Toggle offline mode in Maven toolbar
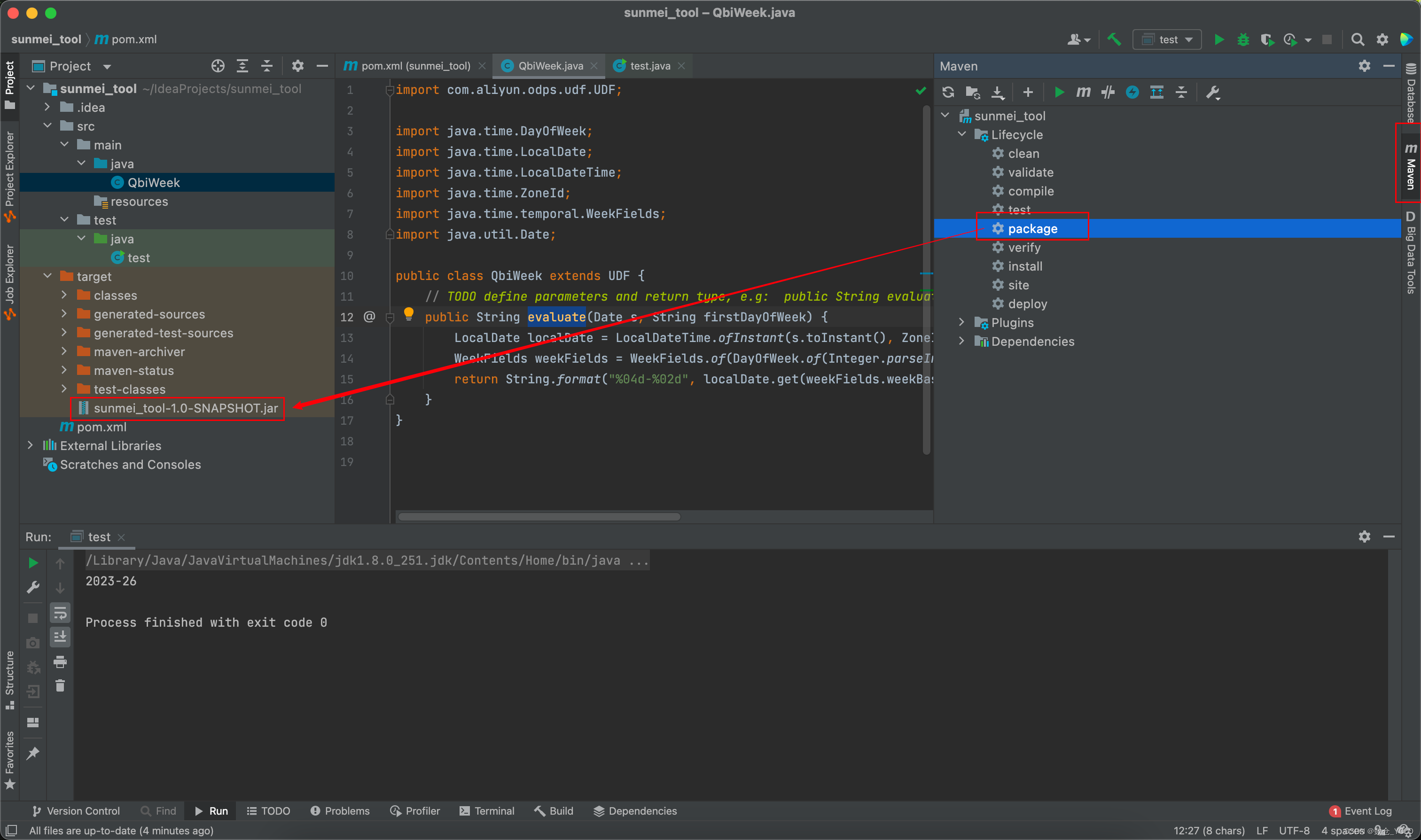Image resolution: width=1421 pixels, height=840 pixels. pos(1108,92)
